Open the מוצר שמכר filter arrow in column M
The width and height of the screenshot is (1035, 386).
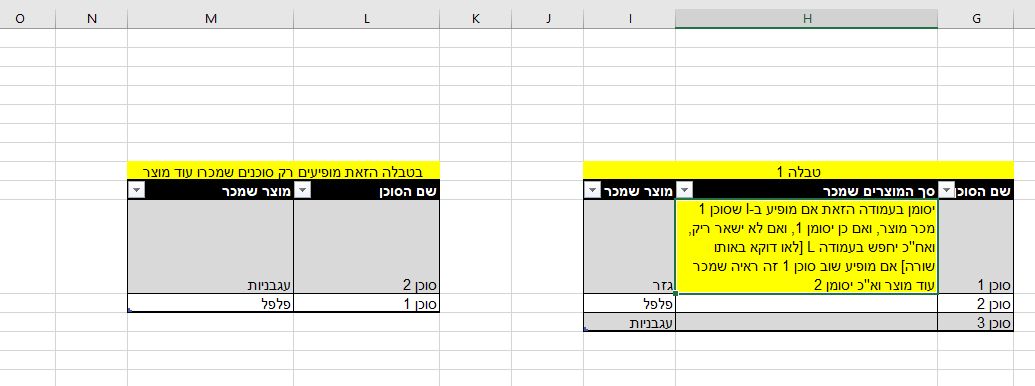(x=136, y=191)
